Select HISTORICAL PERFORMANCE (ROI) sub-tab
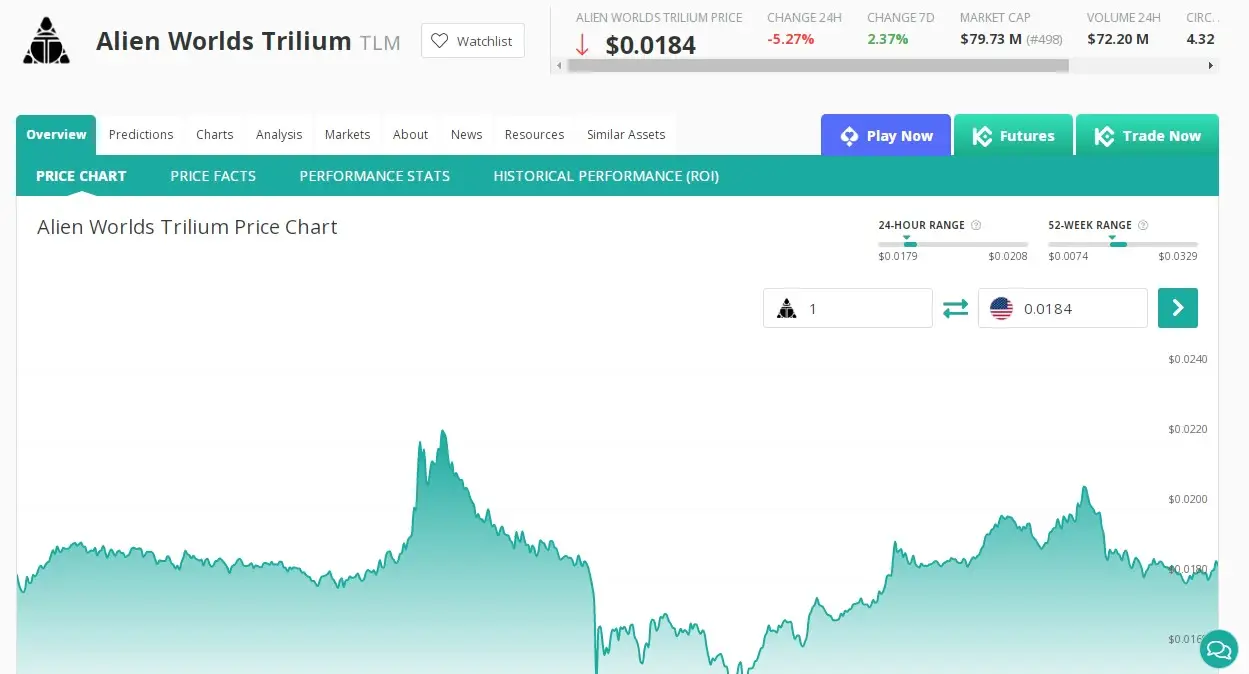Image resolution: width=1249 pixels, height=674 pixels. coord(606,176)
